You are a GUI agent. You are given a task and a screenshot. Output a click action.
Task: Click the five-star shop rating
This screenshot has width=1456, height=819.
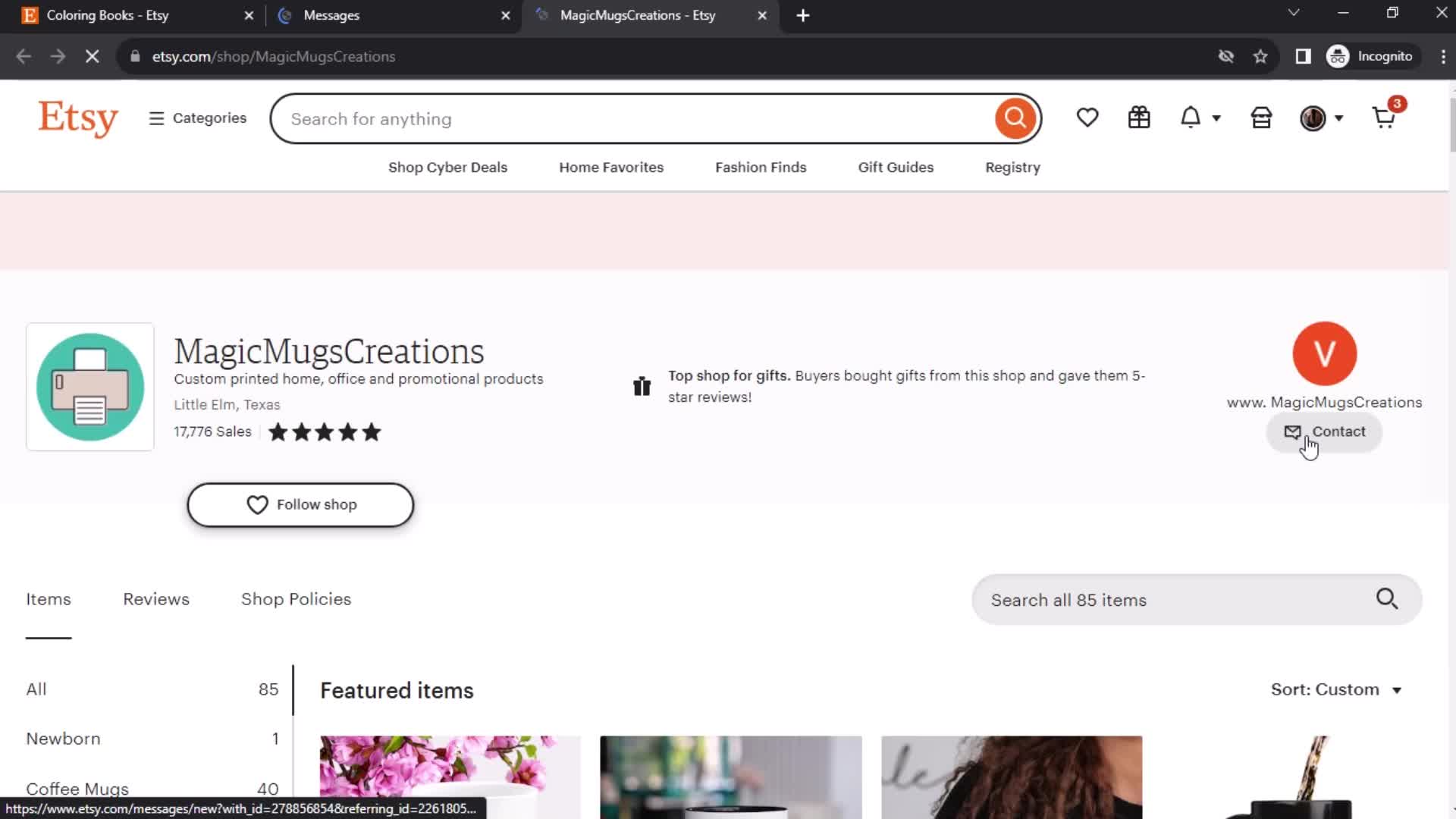[325, 432]
